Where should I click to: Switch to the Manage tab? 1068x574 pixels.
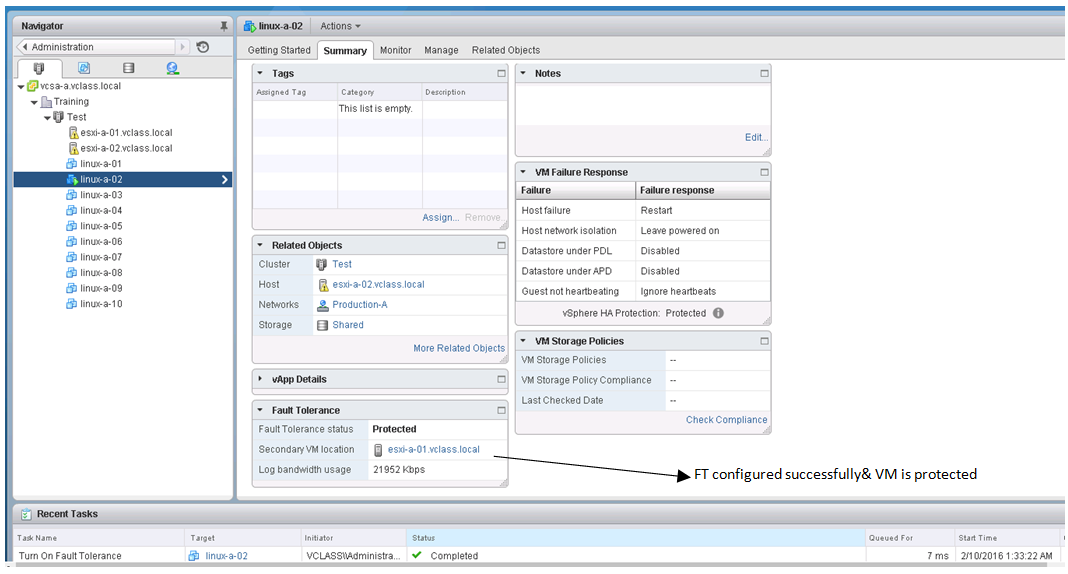coord(441,50)
